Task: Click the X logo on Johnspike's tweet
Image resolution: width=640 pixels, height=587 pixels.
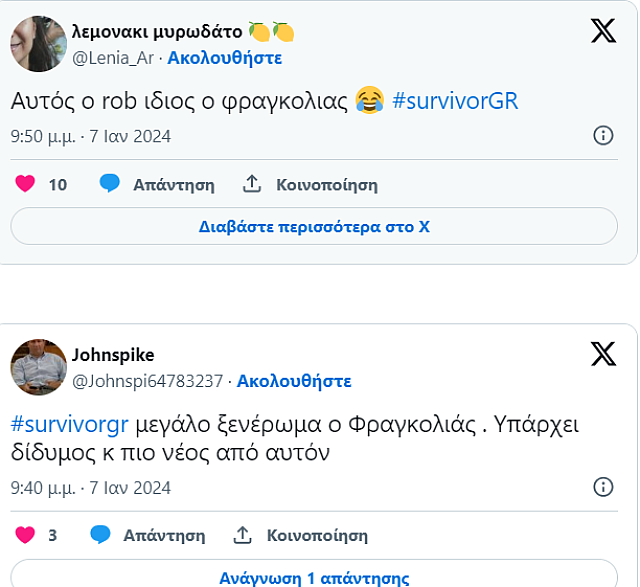Action: tap(603, 354)
